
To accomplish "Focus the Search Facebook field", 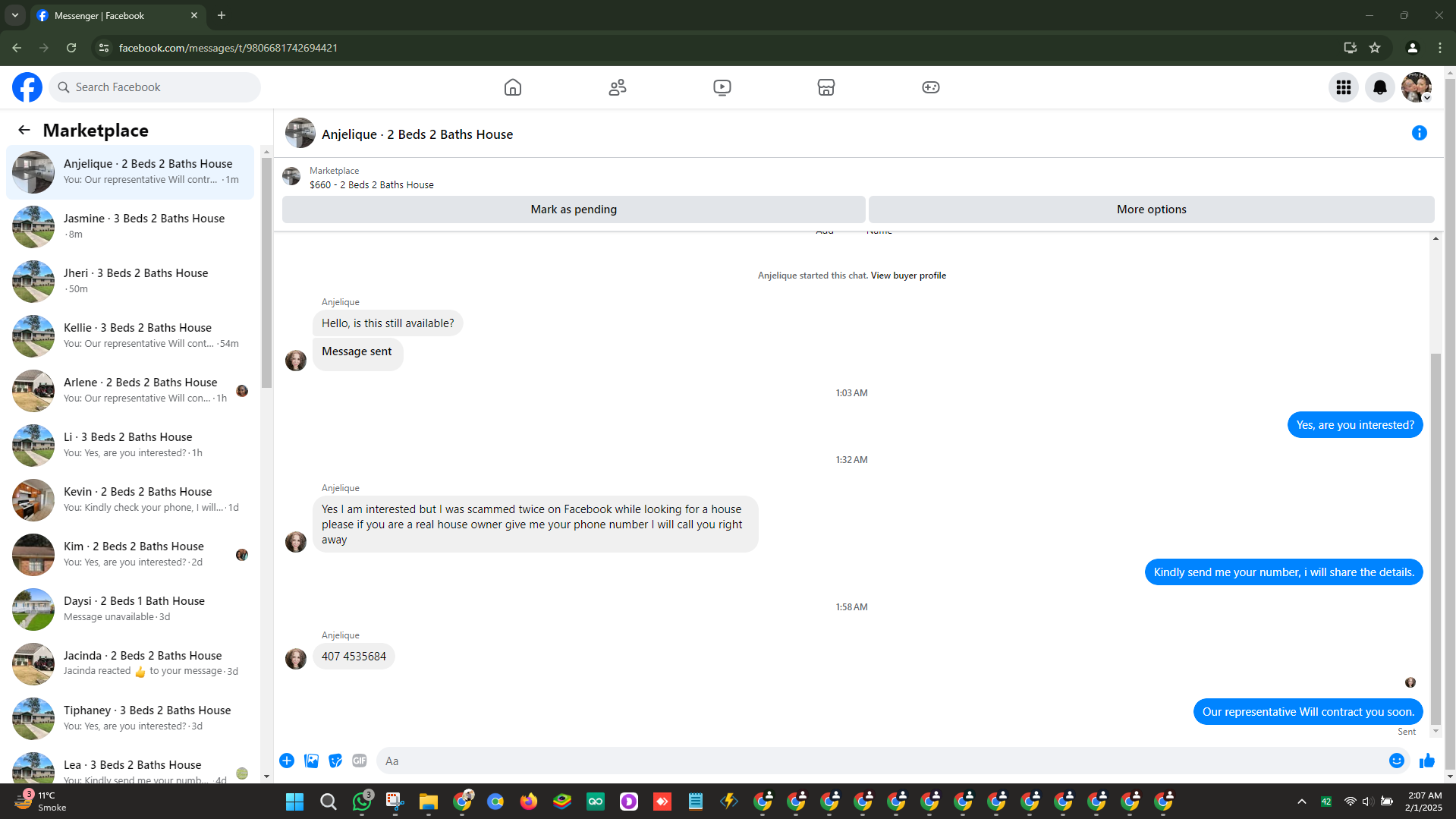I will pyautogui.click(x=156, y=87).
